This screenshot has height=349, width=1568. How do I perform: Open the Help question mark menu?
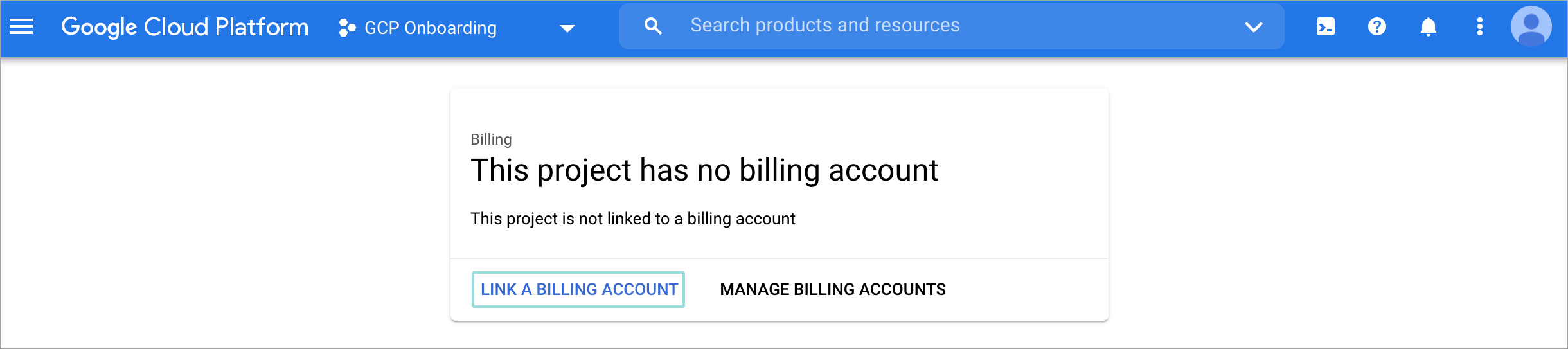click(x=1376, y=27)
